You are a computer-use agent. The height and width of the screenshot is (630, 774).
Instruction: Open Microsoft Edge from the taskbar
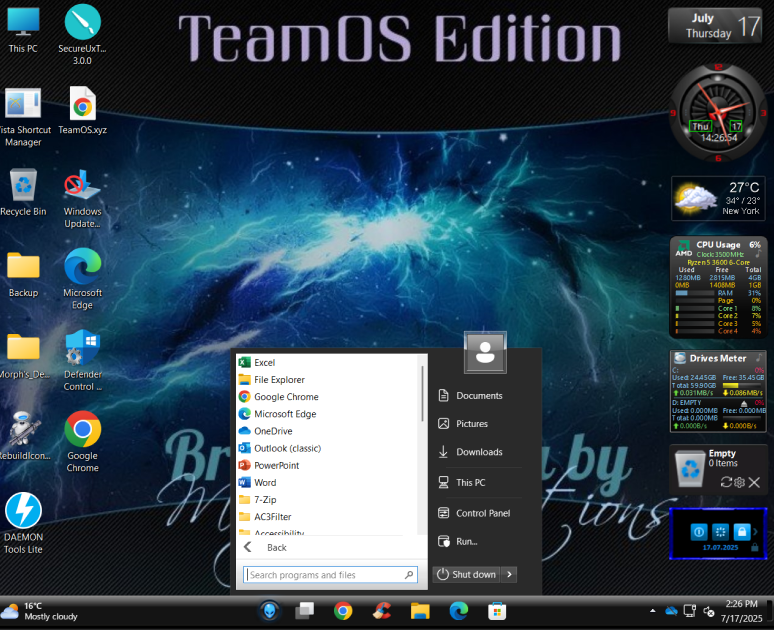(459, 611)
